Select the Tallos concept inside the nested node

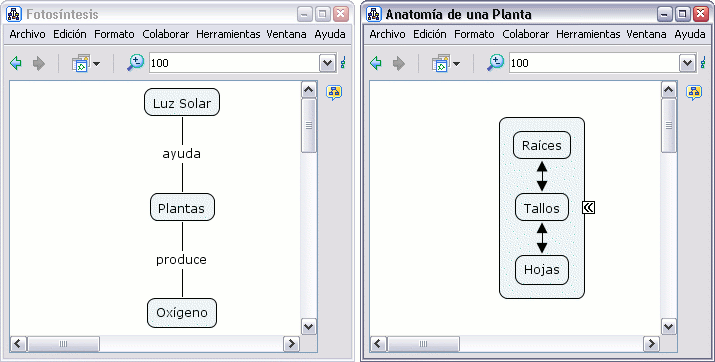pyautogui.click(x=542, y=208)
